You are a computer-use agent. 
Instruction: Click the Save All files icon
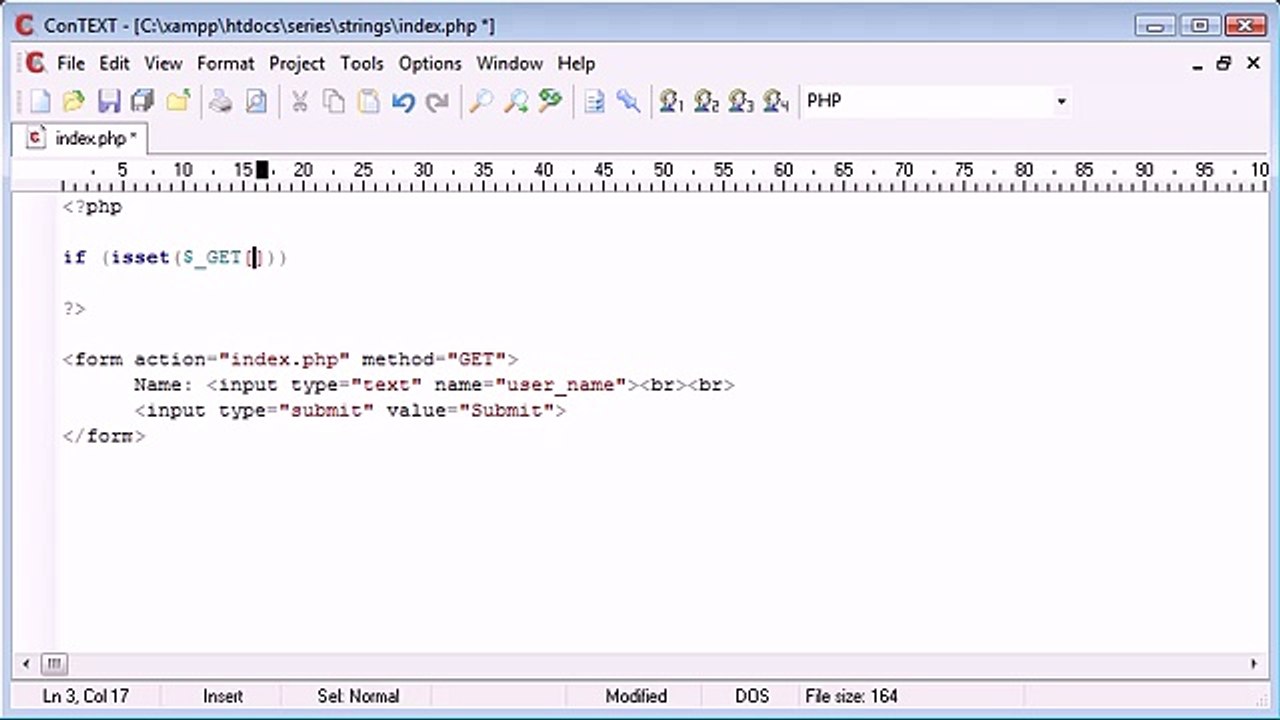pos(143,101)
